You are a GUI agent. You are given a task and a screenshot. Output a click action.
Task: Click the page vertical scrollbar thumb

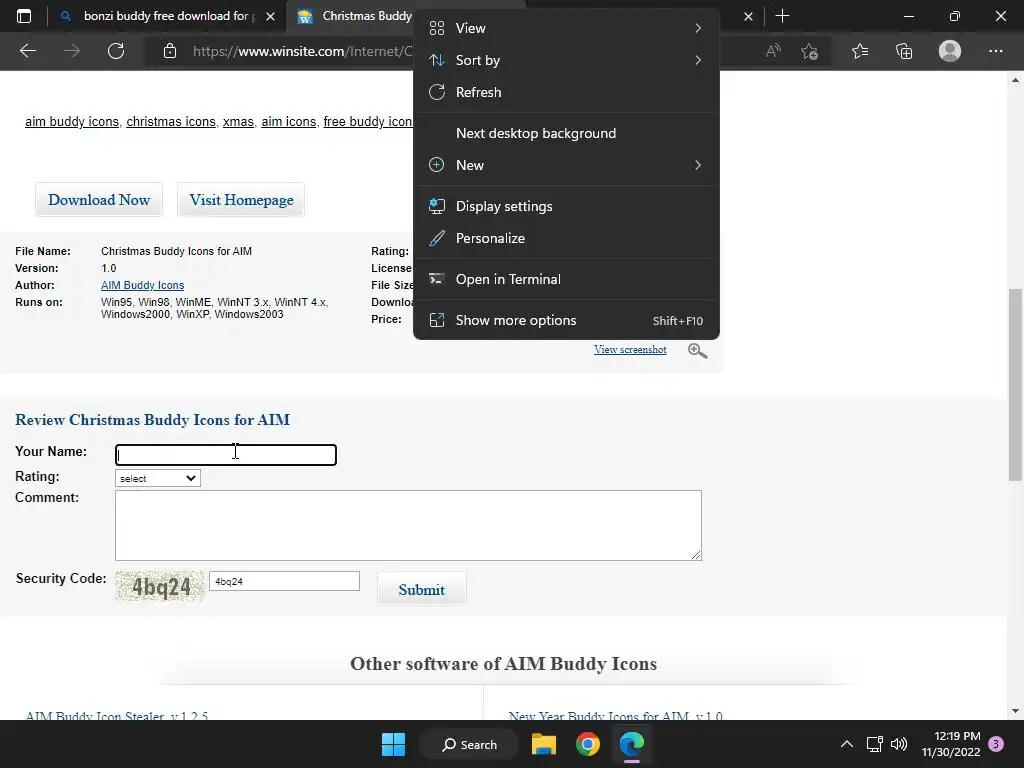point(1015,385)
